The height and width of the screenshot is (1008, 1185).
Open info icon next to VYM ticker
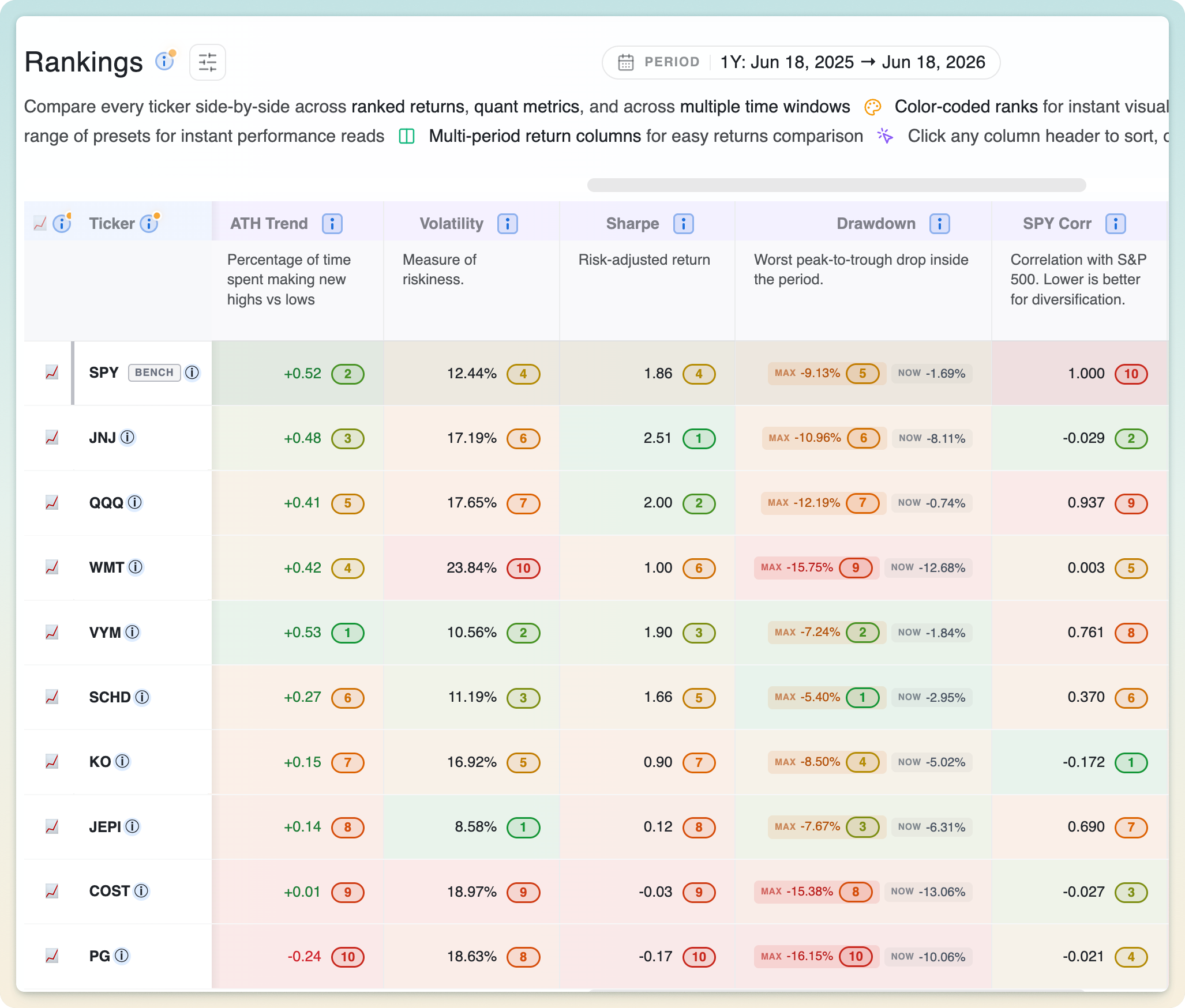point(132,633)
